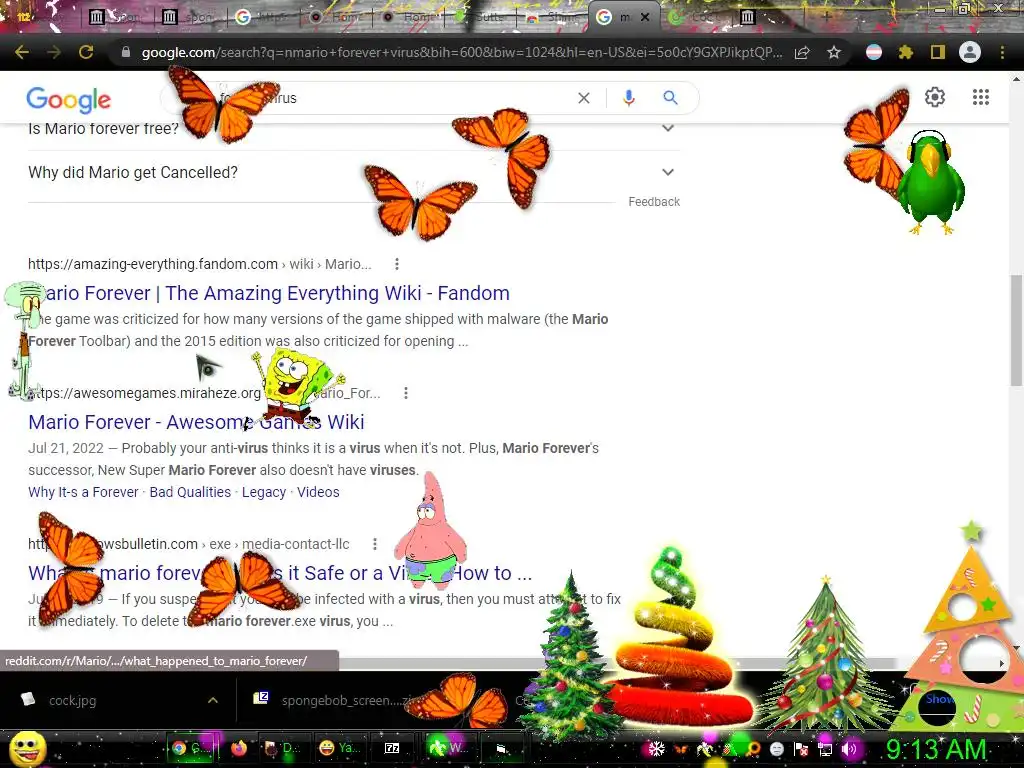The width and height of the screenshot is (1024, 768).
Task: Open the Chrome three-dot menu
Action: 1002,52
